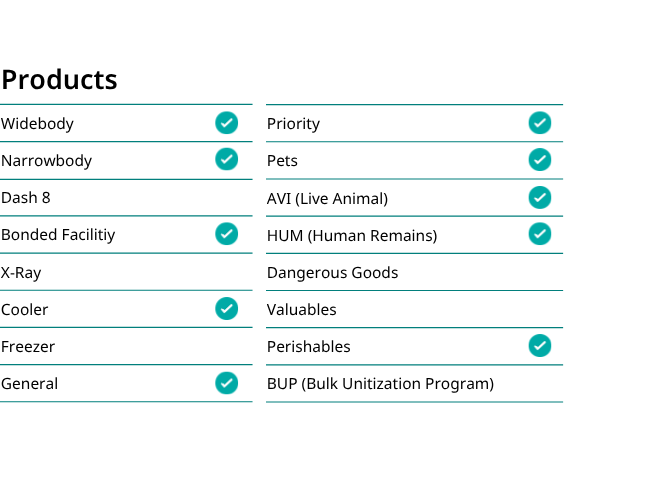Click the Perishables checkmark icon
Screen dimensions: 650x500
540,346
